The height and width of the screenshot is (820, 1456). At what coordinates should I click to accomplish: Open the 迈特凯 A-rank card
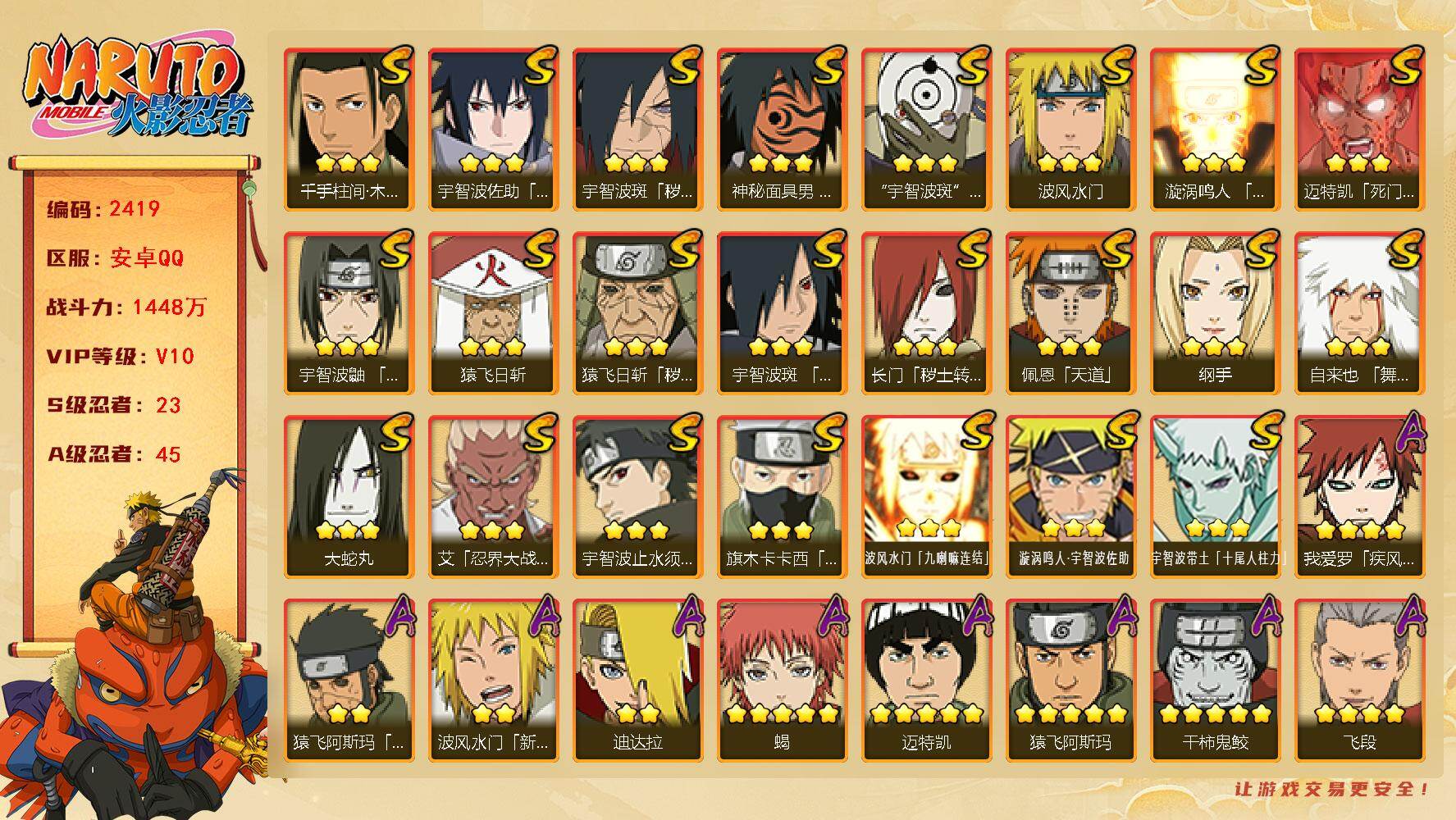tap(926, 680)
